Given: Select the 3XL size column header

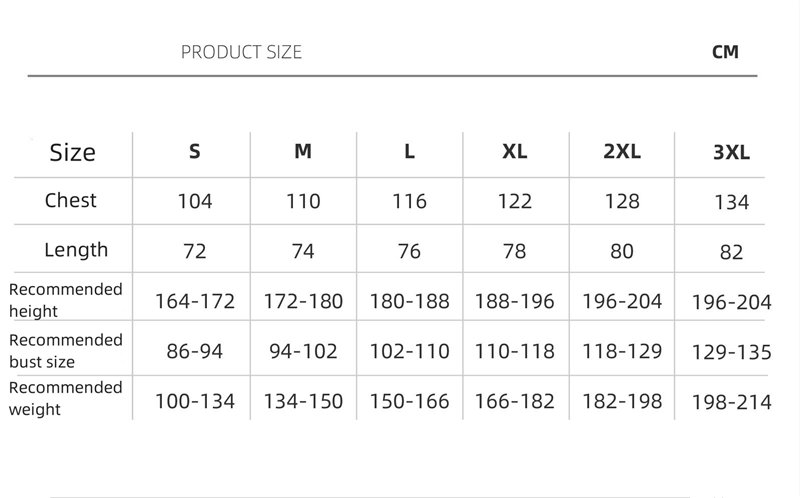Looking at the screenshot, I should point(731,153).
